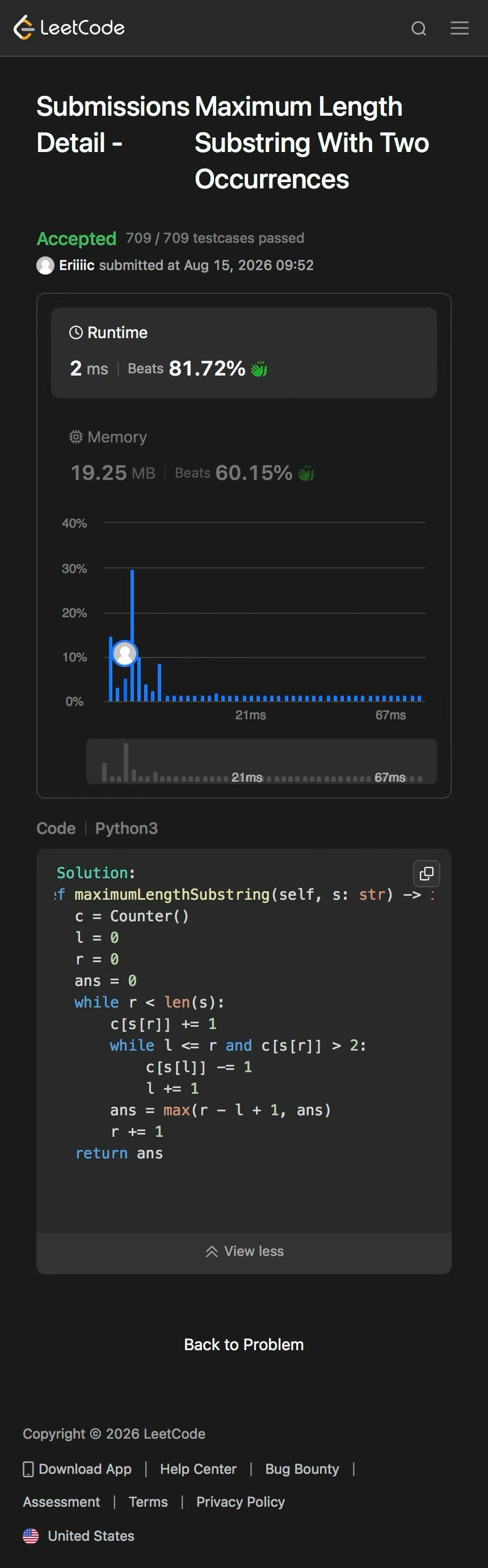Open the Download App link
488x1568 pixels.
tap(77, 1469)
